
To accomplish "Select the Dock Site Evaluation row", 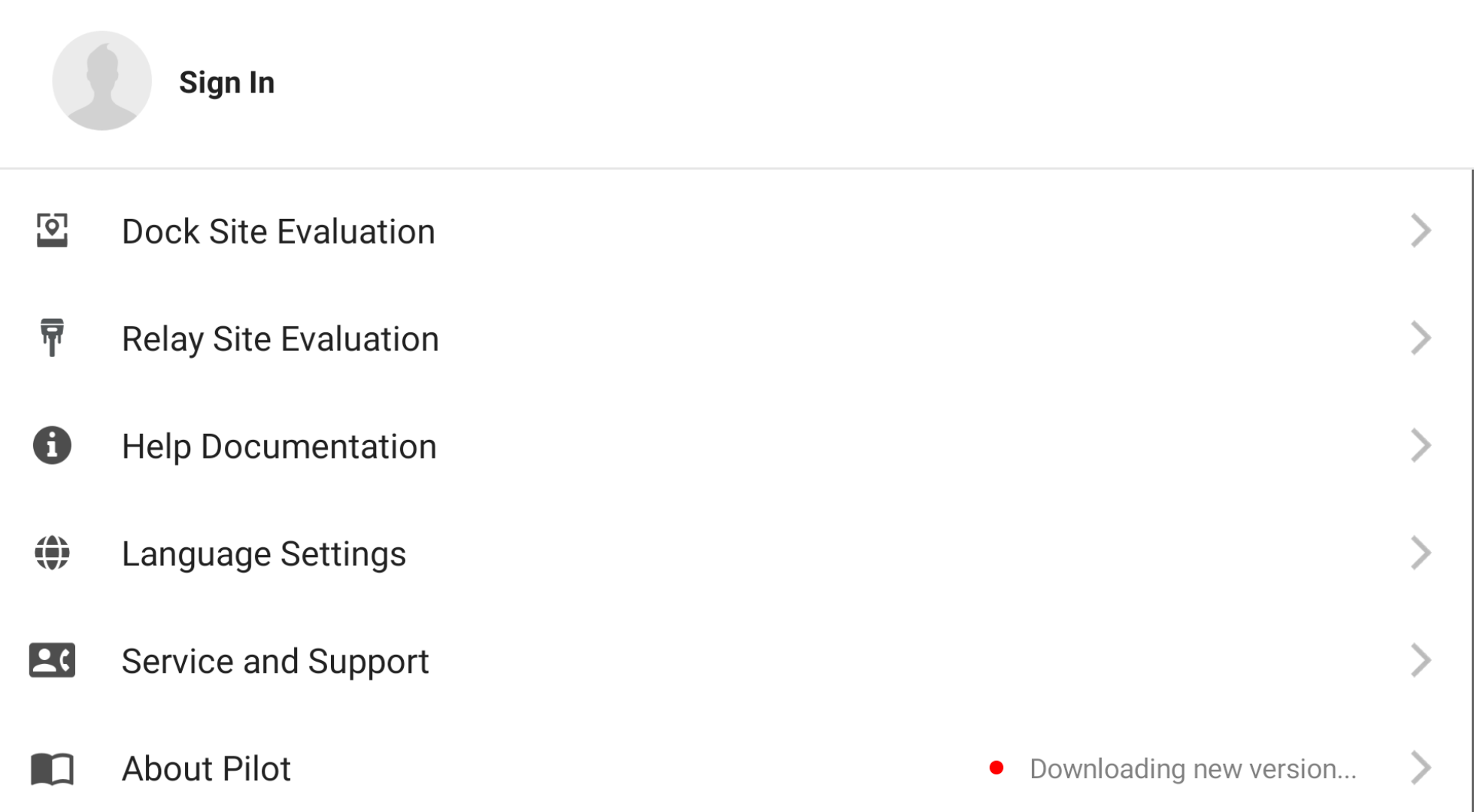I will pos(280,232).
